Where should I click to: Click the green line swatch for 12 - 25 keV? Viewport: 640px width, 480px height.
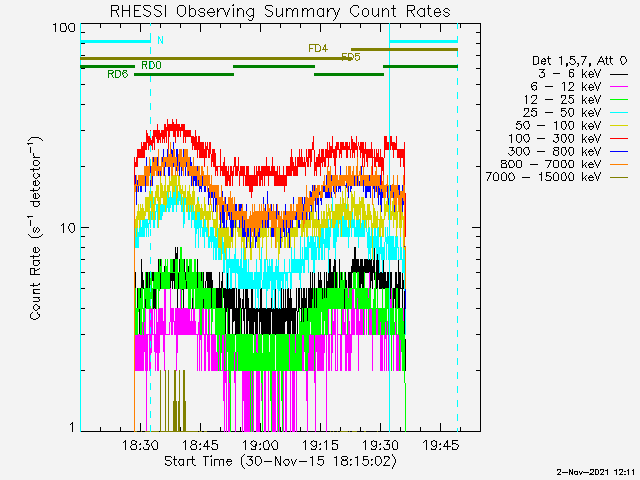[619, 100]
